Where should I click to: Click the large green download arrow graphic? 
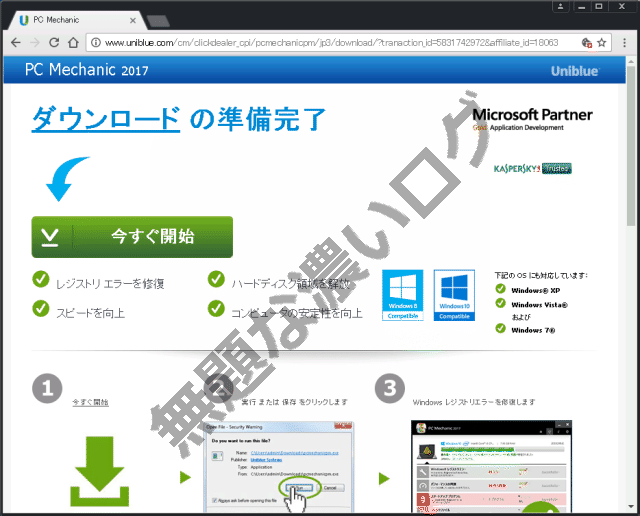pyautogui.click(x=100, y=472)
